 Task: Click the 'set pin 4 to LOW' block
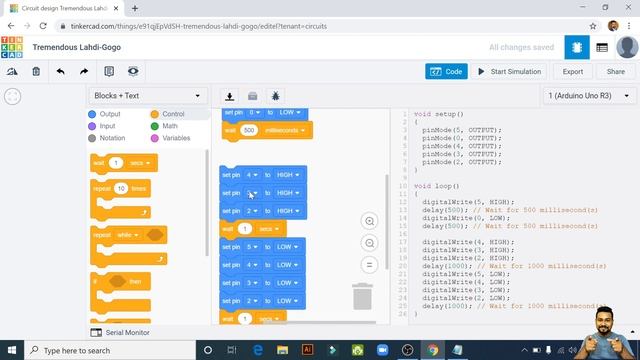[262, 265]
